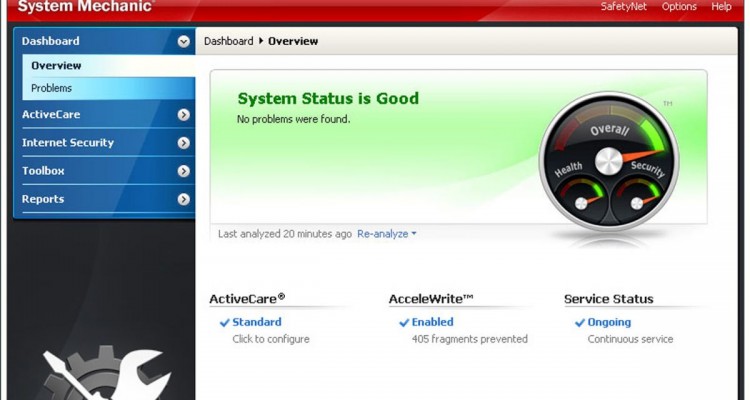Viewport: 750px width, 400px height.
Task: Click the AcceleWrite™ section heading
Action: pyautogui.click(x=431, y=299)
